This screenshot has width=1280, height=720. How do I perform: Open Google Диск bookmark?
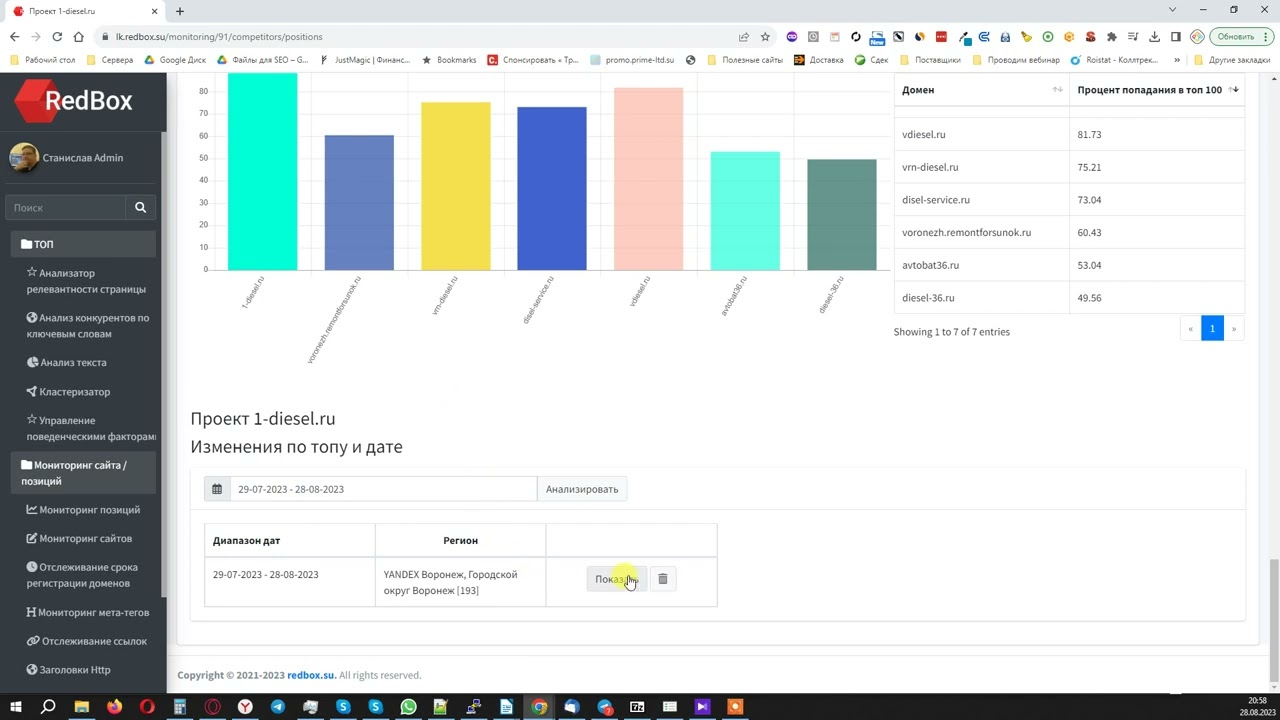click(x=176, y=60)
